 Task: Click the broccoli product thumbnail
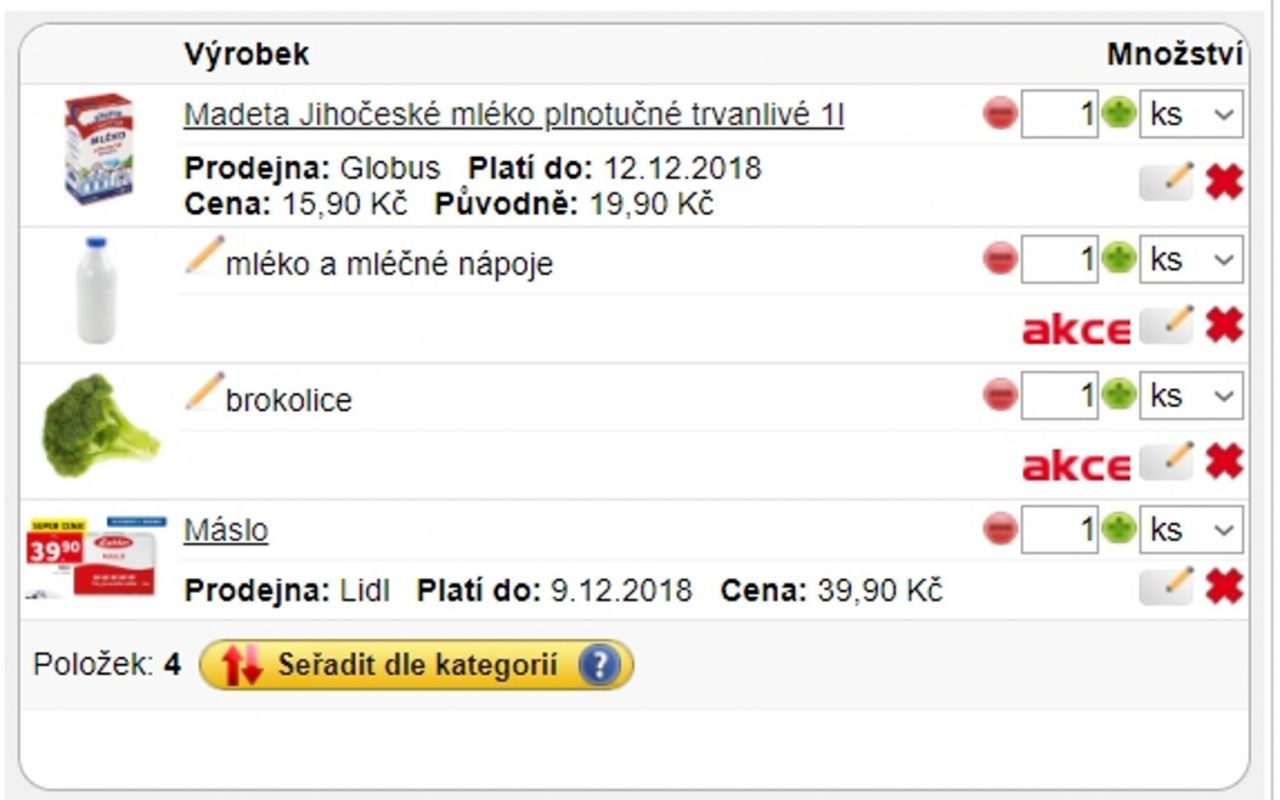(x=98, y=425)
